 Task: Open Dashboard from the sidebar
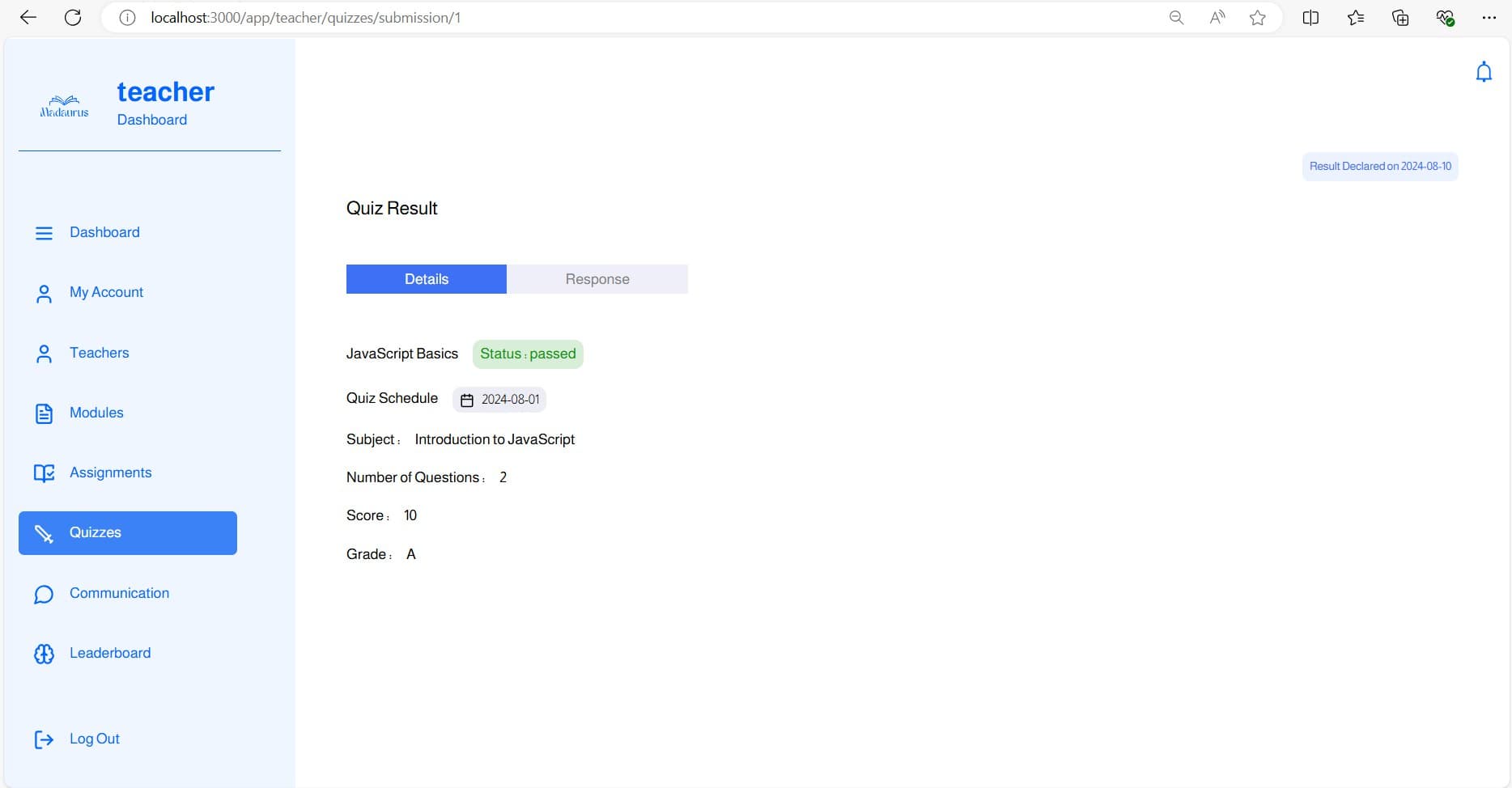[104, 232]
